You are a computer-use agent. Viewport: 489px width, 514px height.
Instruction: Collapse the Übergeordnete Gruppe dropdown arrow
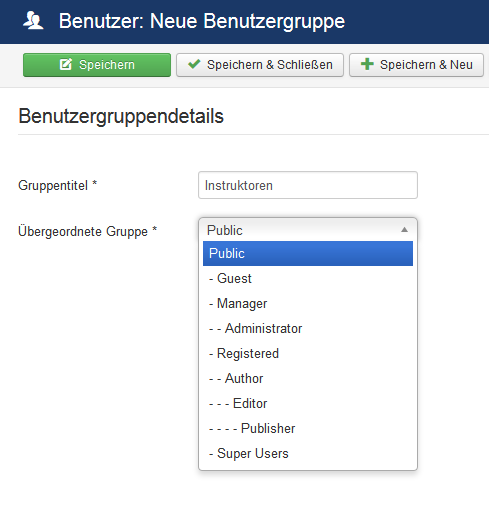point(404,230)
